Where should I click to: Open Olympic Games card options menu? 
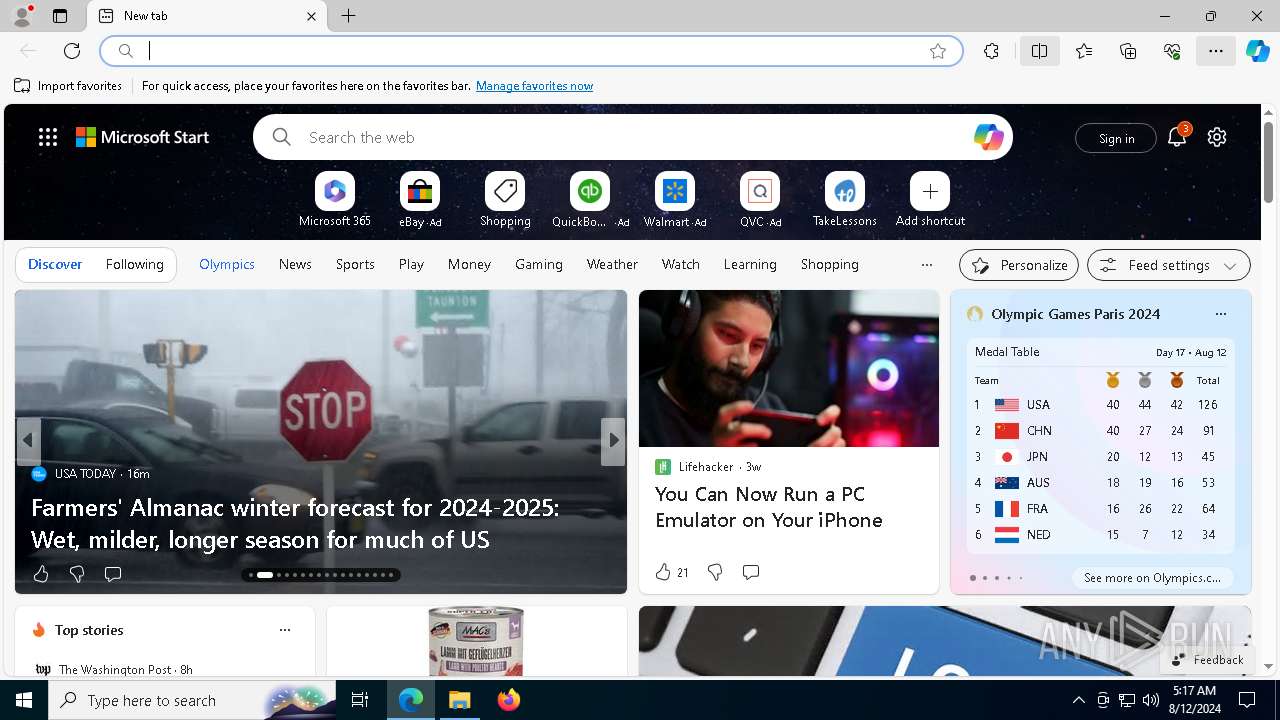click(1220, 314)
